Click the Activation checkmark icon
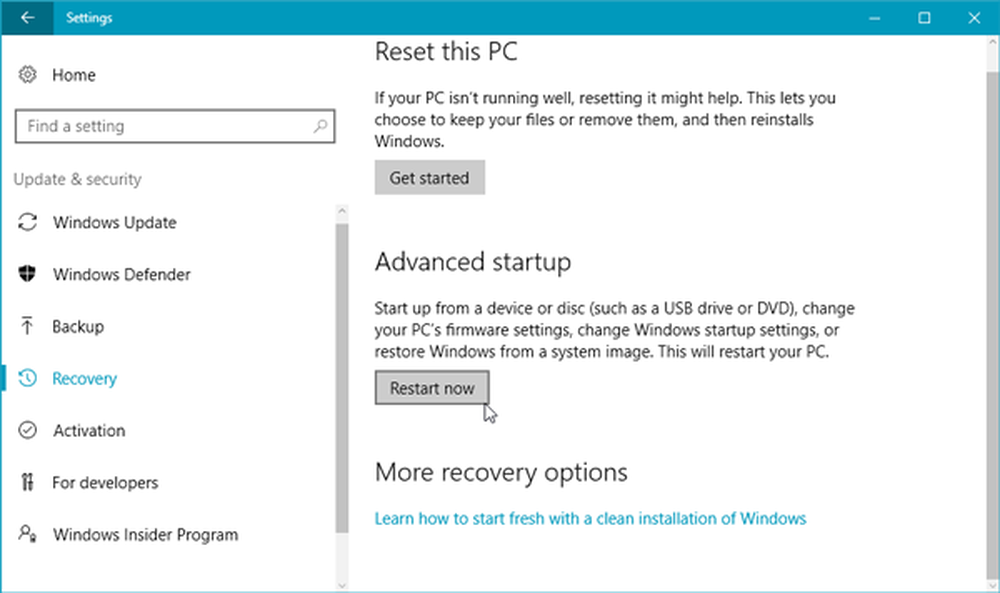The height and width of the screenshot is (593, 1000). pyautogui.click(x=27, y=430)
